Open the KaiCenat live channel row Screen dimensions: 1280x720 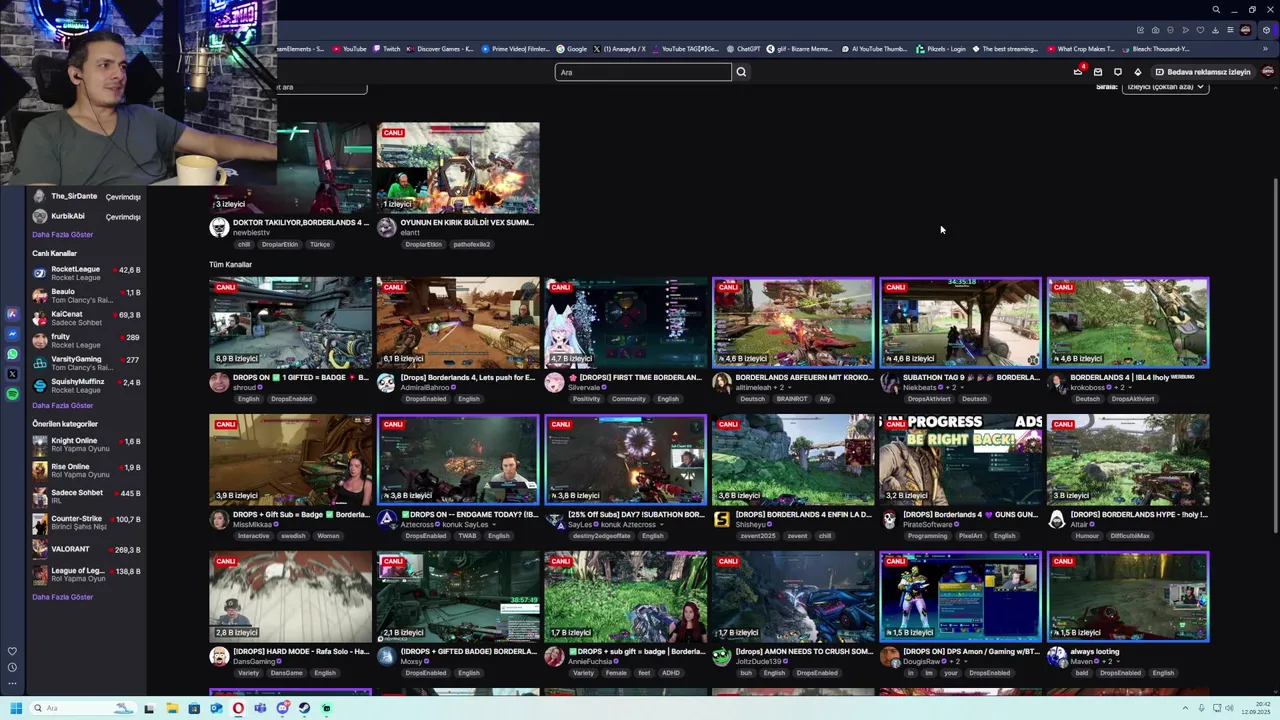tap(87, 319)
